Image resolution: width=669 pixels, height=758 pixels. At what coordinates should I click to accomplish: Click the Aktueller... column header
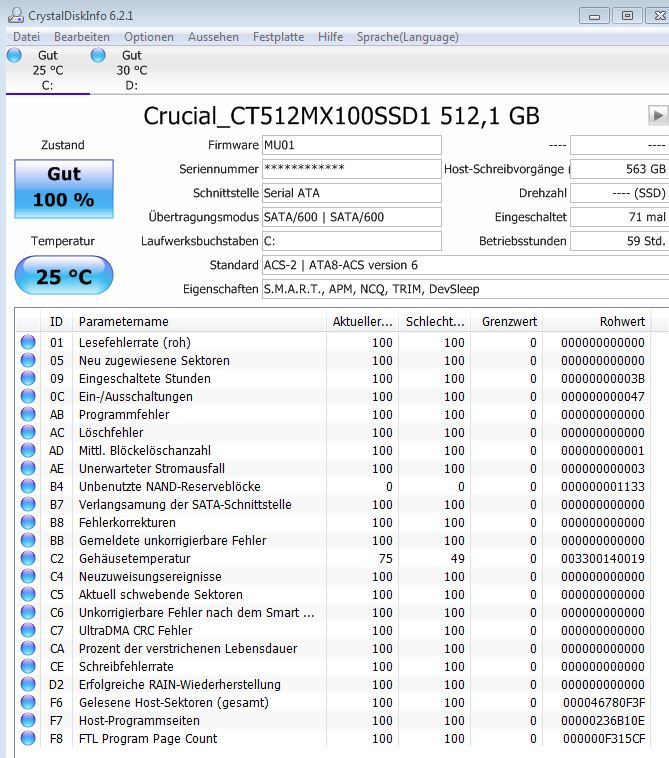362,321
